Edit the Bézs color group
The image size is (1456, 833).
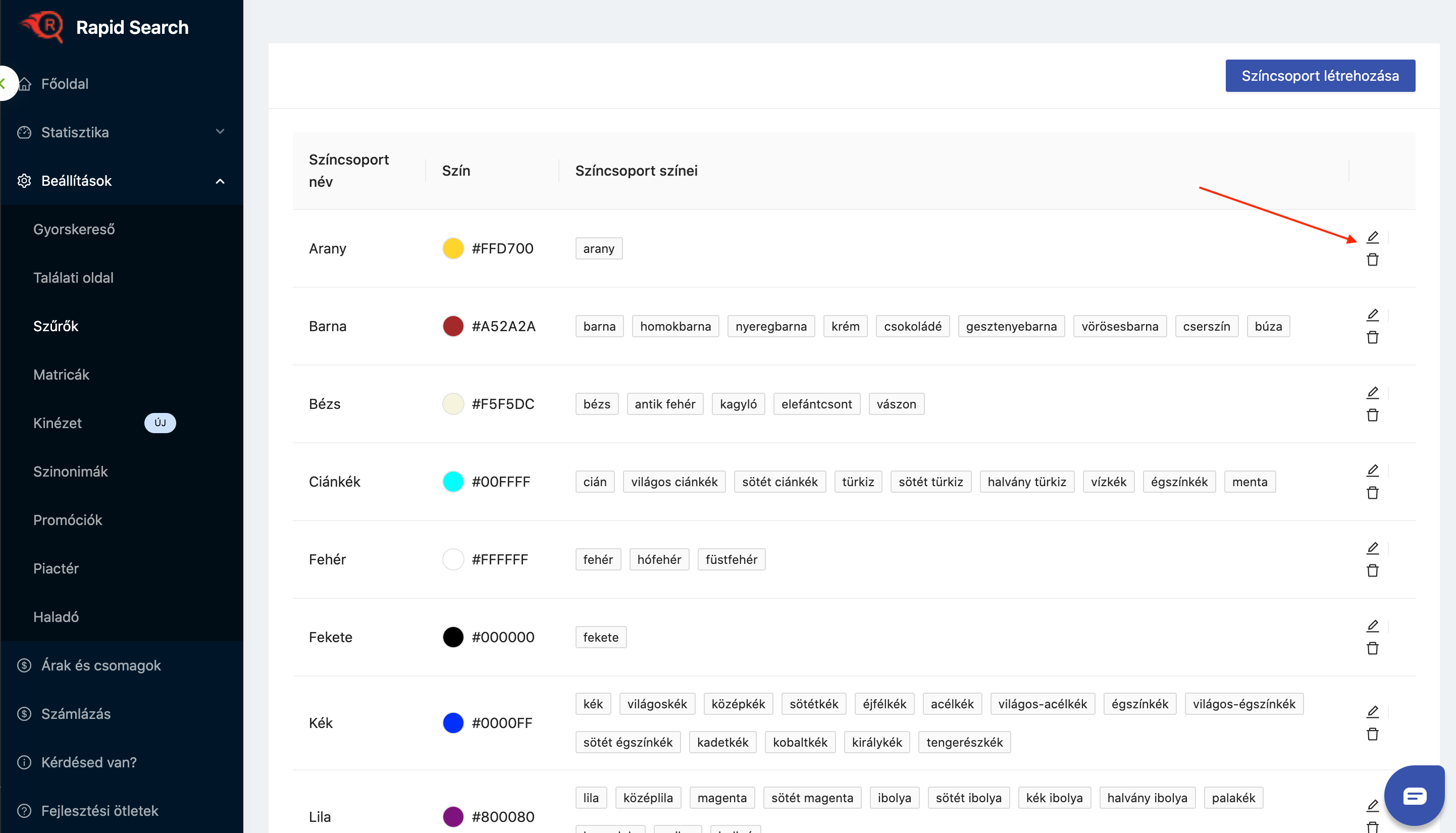[x=1373, y=392]
